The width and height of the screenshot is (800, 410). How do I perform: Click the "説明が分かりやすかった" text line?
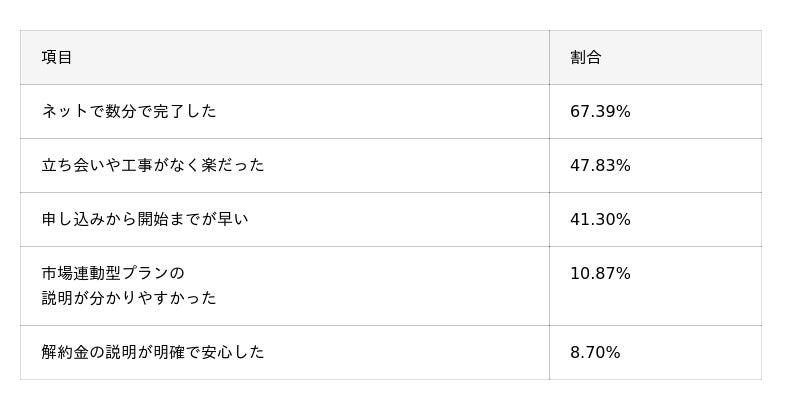(x=129, y=298)
